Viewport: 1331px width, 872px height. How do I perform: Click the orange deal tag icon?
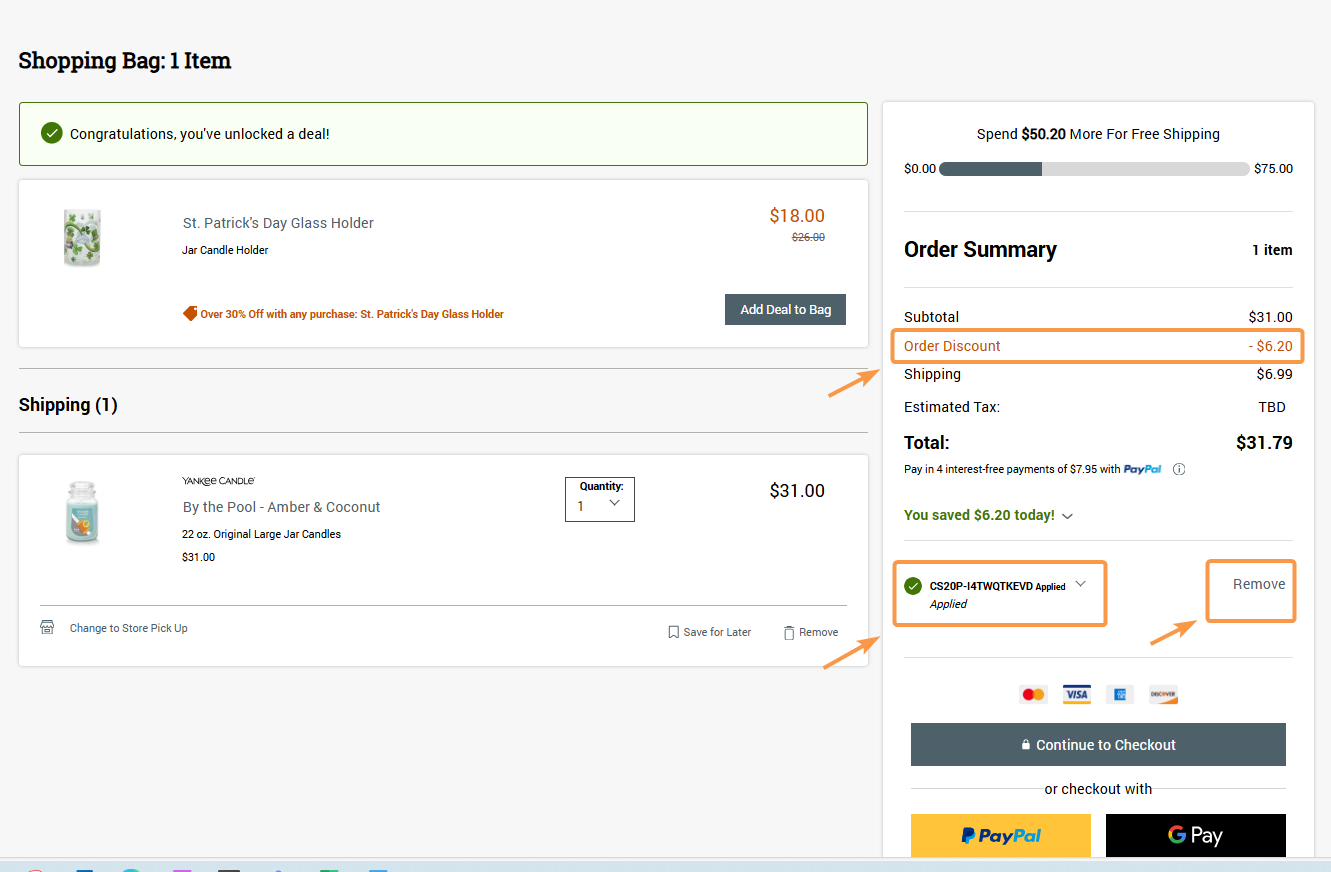click(190, 314)
